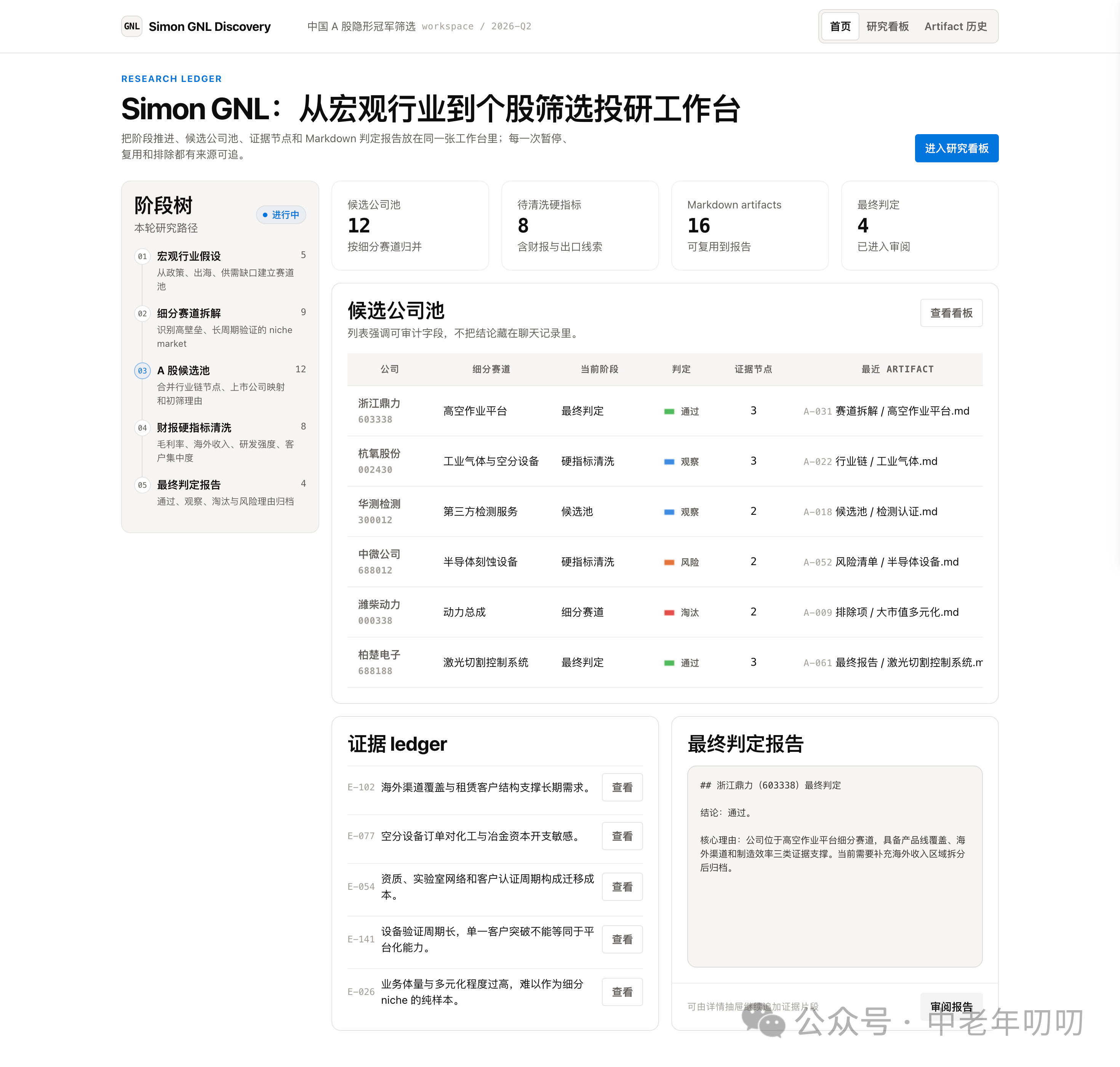Open the 首页 tab
This screenshot has width=1120, height=1067.
pos(840,26)
